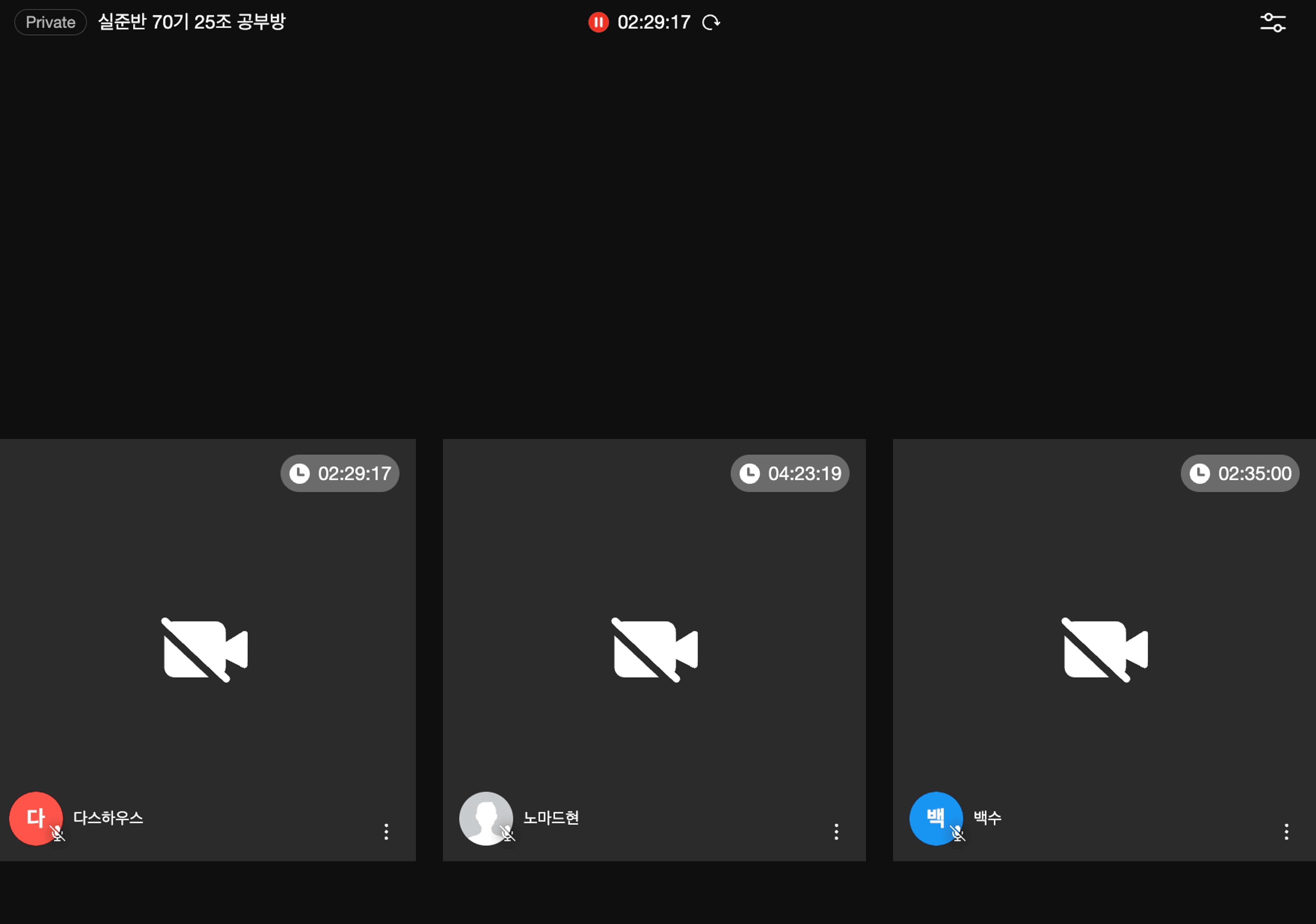Open the room settings sliders icon
Screen dimensions: 1316x924
(1272, 22)
